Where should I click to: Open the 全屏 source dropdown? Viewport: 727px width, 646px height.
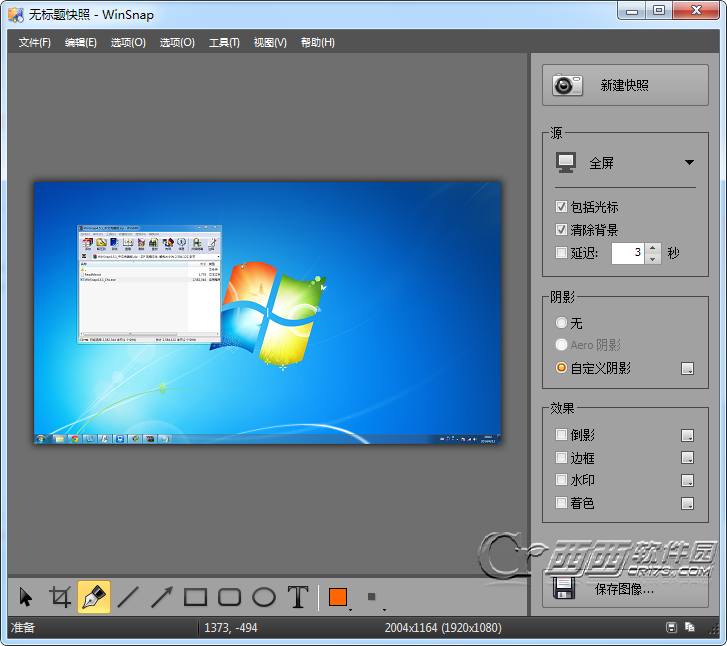pyautogui.click(x=625, y=163)
